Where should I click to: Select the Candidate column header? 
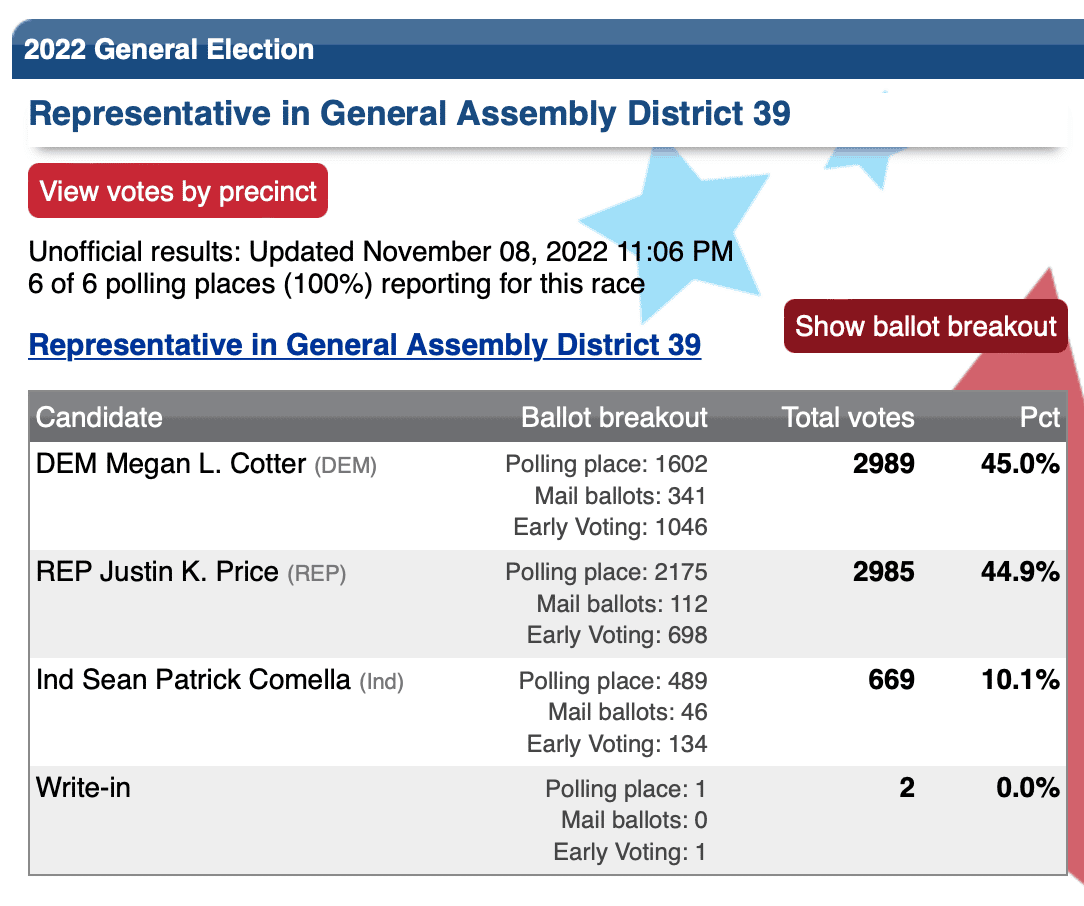tap(99, 417)
